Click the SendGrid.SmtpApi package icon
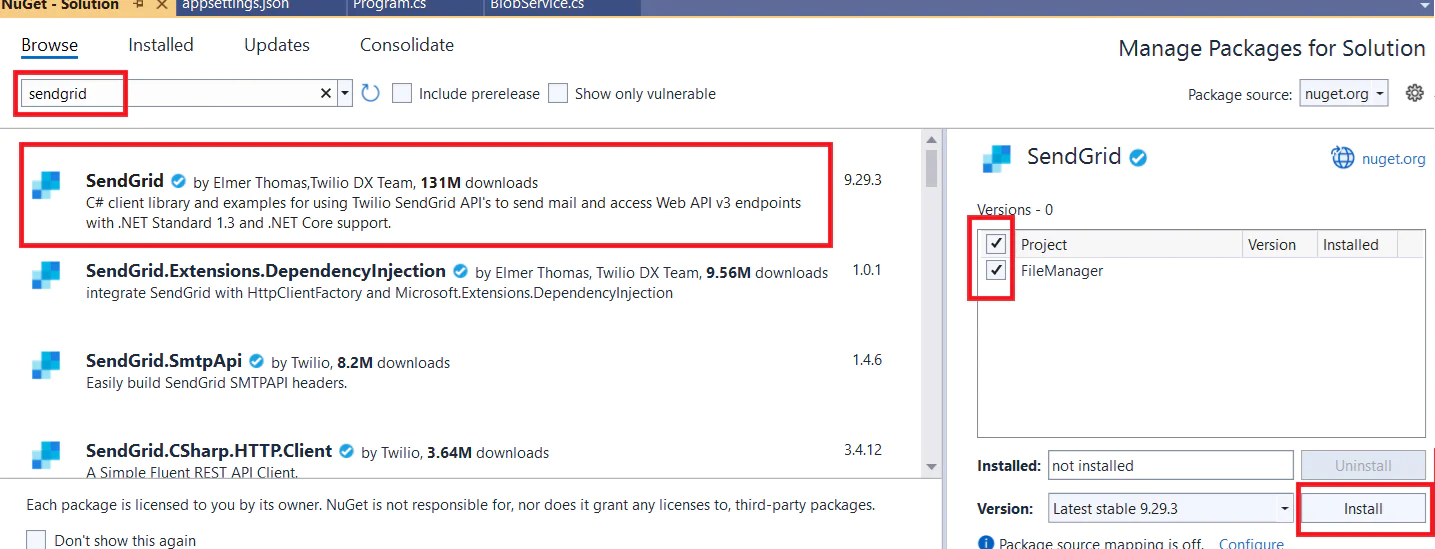Image resolution: width=1435 pixels, height=549 pixels. pos(46,366)
